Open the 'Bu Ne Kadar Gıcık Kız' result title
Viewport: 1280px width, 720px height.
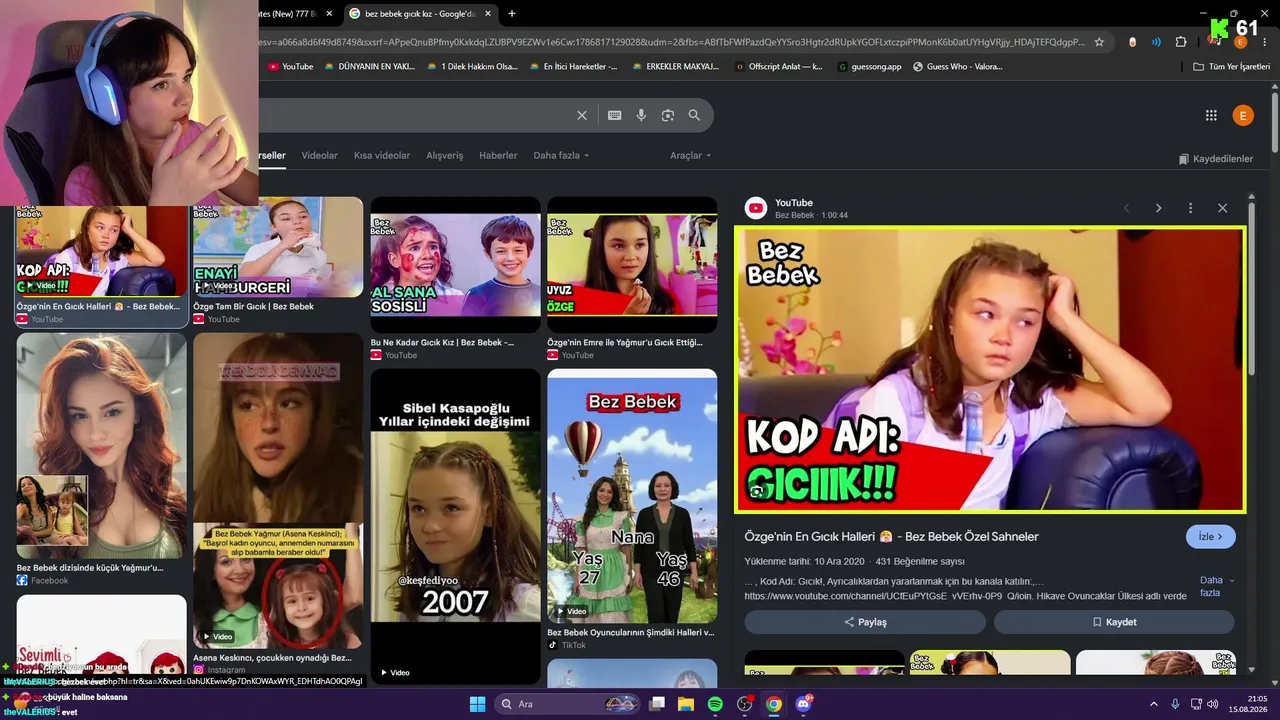click(x=442, y=343)
